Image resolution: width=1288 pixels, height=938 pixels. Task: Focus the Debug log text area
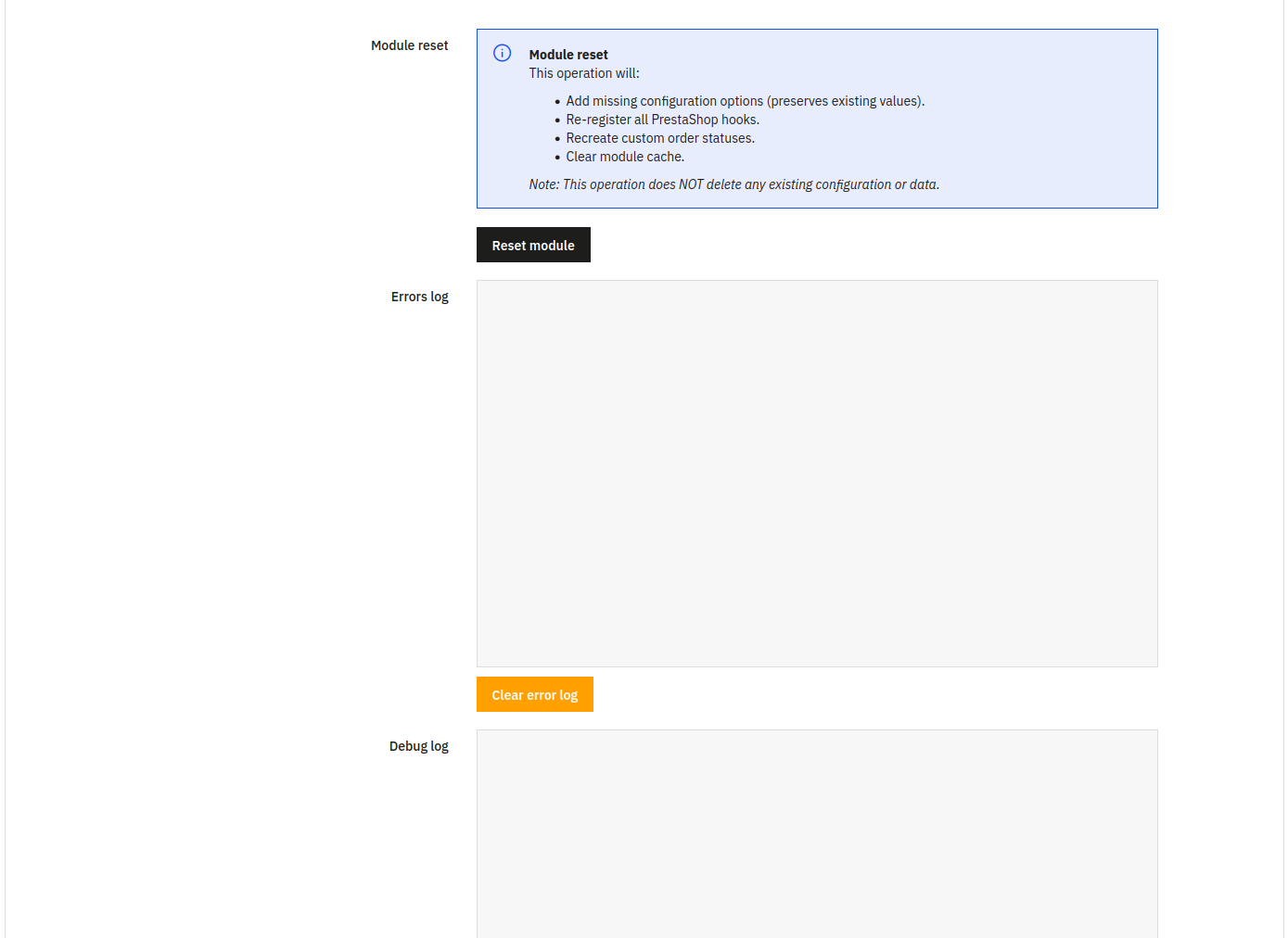coord(816,832)
